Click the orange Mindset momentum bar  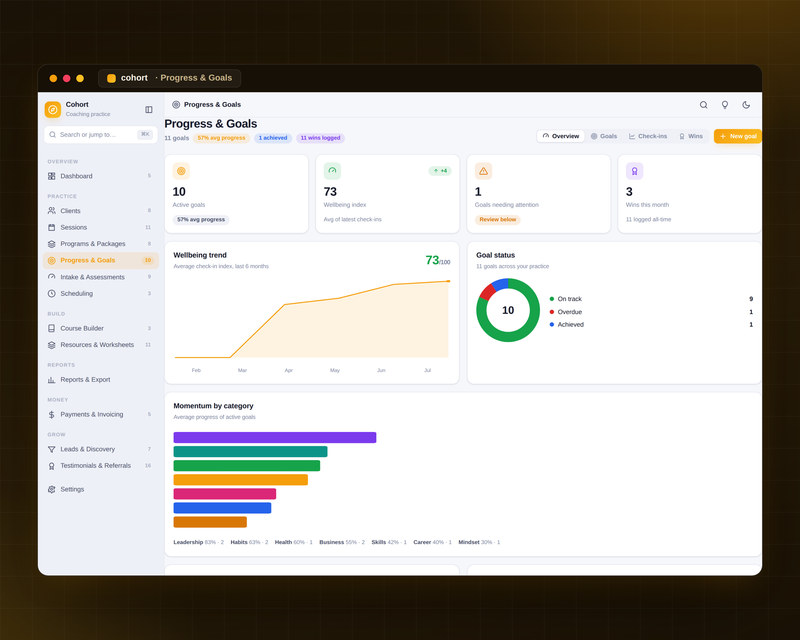[210, 522]
